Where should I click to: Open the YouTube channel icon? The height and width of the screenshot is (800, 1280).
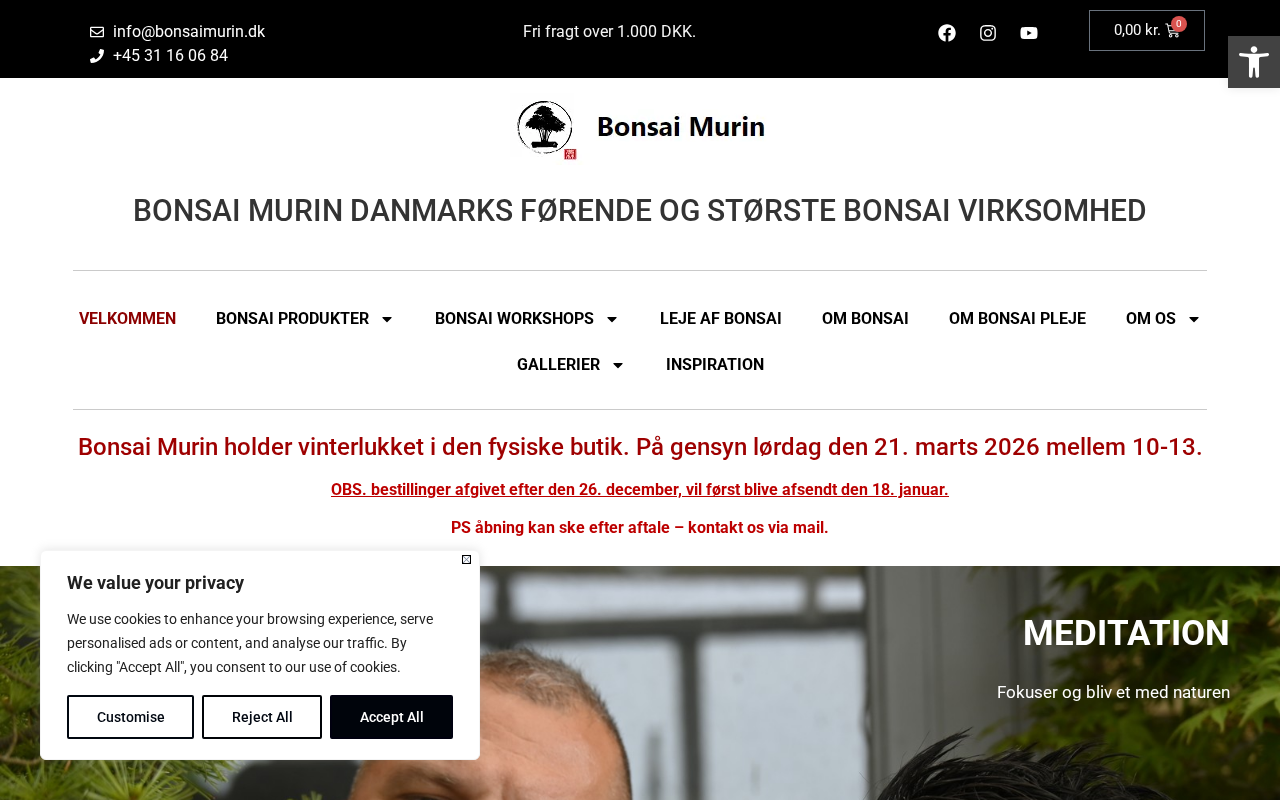tap(1029, 33)
